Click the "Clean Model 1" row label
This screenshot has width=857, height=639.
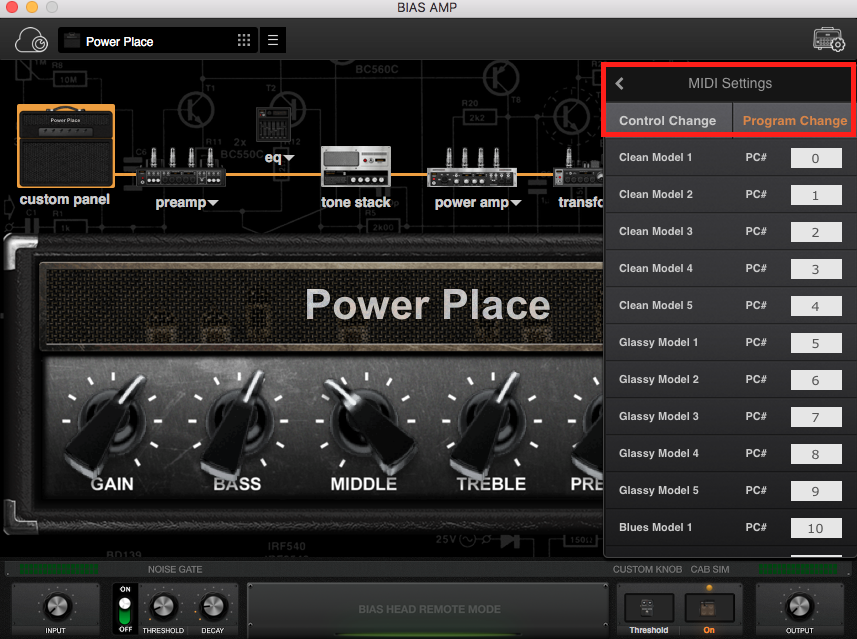pyautogui.click(x=655, y=157)
